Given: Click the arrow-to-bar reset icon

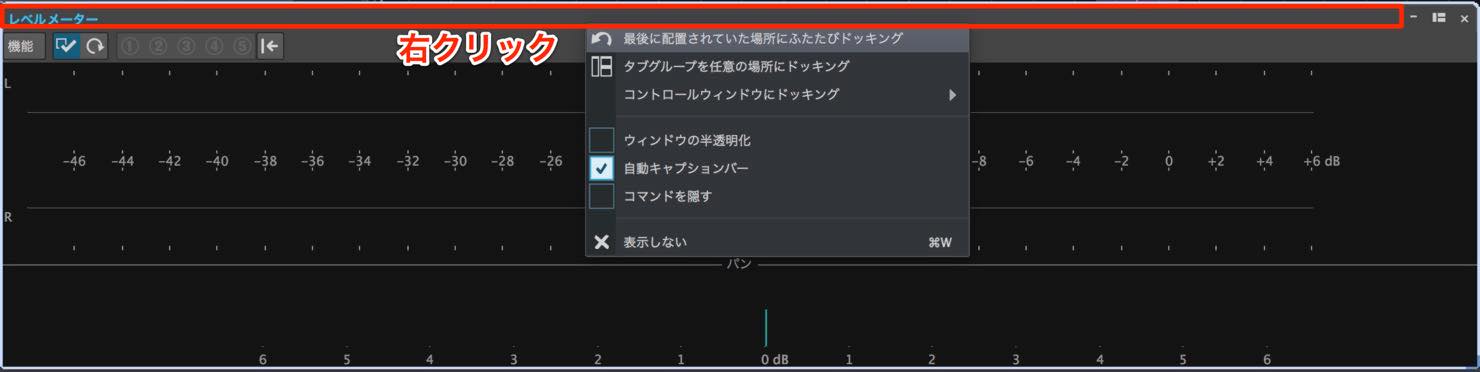Looking at the screenshot, I should click(270, 46).
